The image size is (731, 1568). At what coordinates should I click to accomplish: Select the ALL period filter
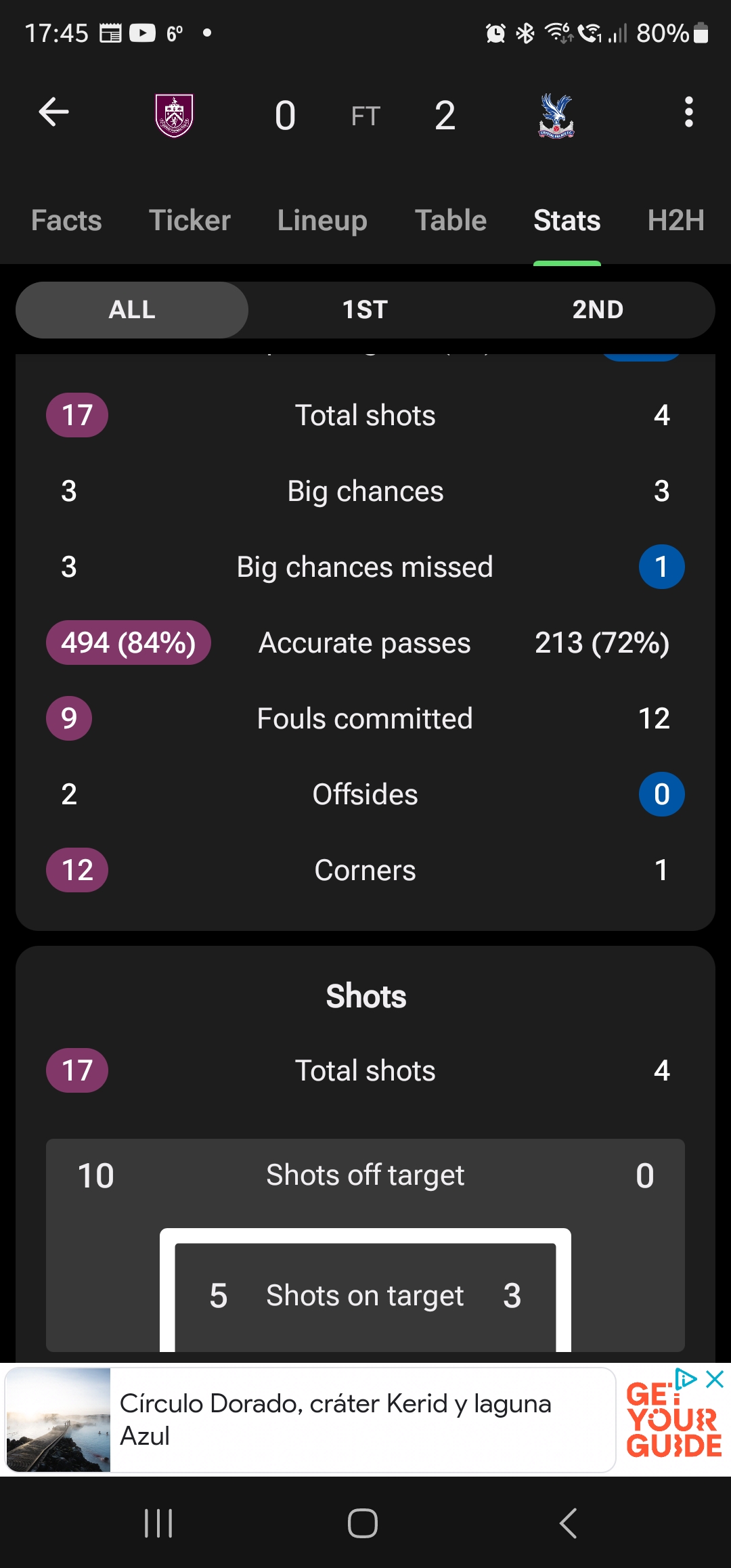(132, 310)
